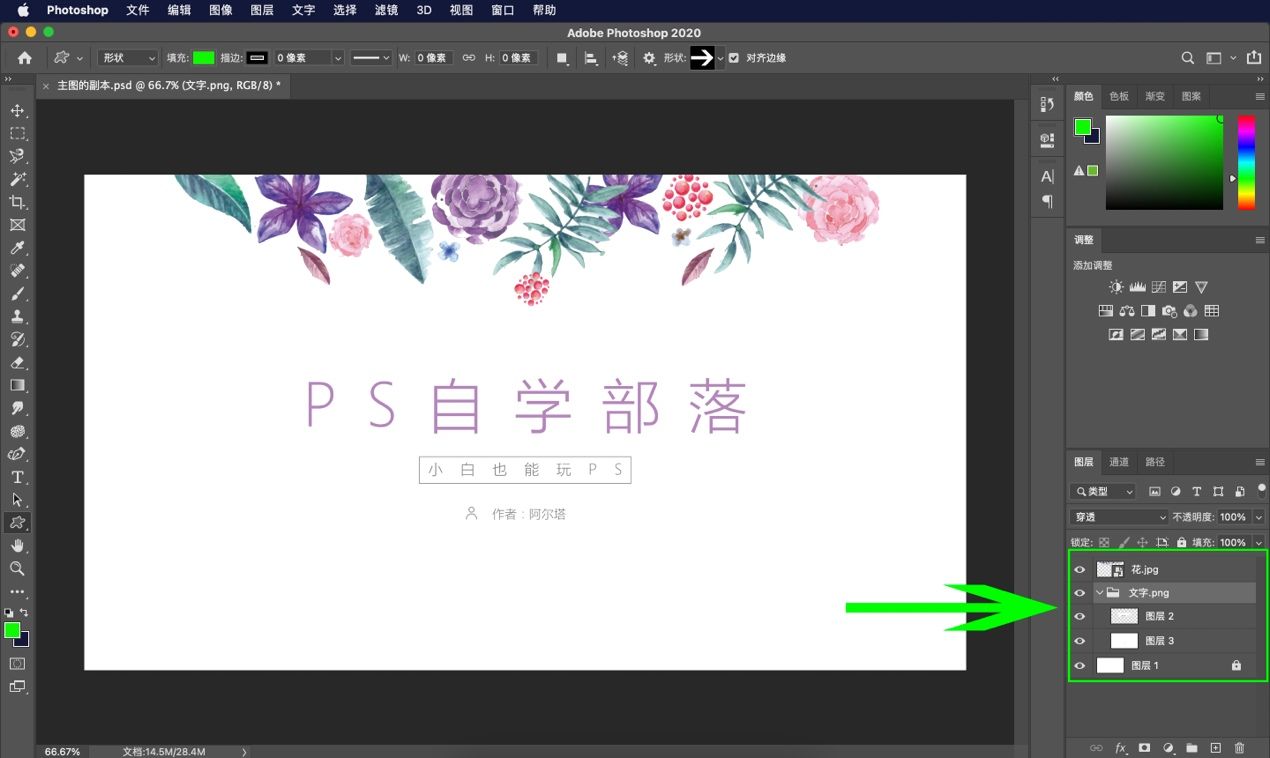
Task: Select the Type tool
Action: 16,477
